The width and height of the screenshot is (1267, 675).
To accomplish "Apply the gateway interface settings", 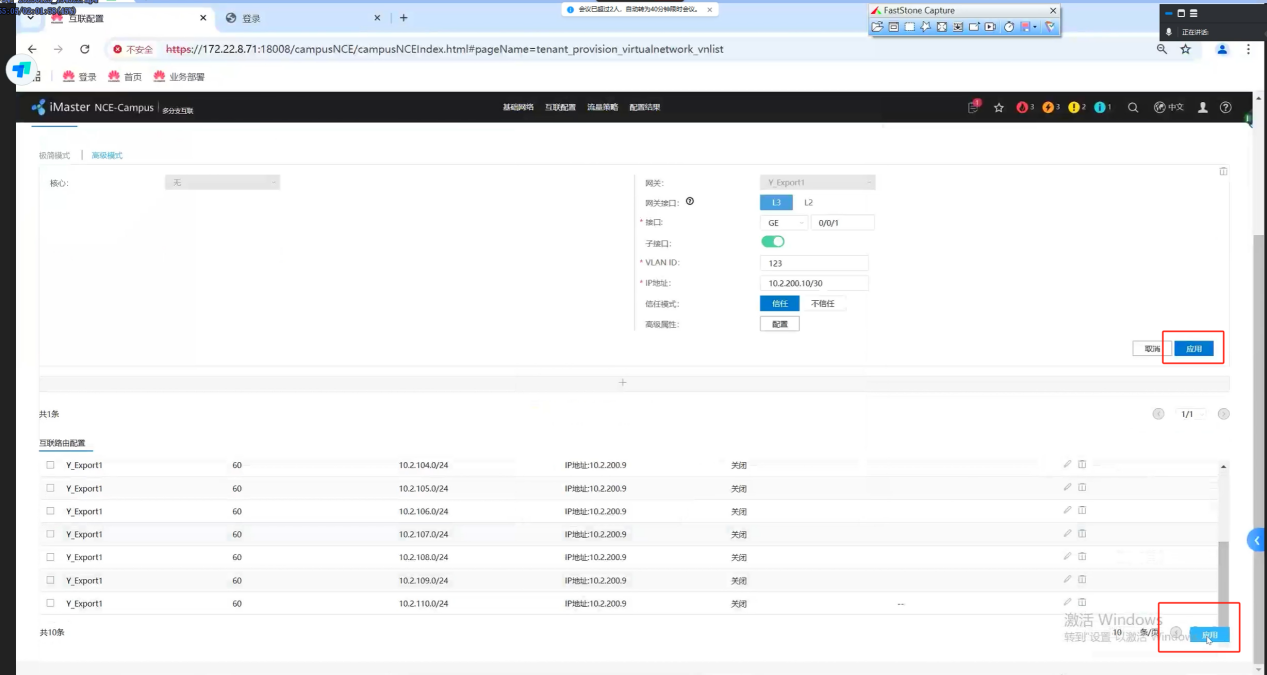I will coord(1194,349).
